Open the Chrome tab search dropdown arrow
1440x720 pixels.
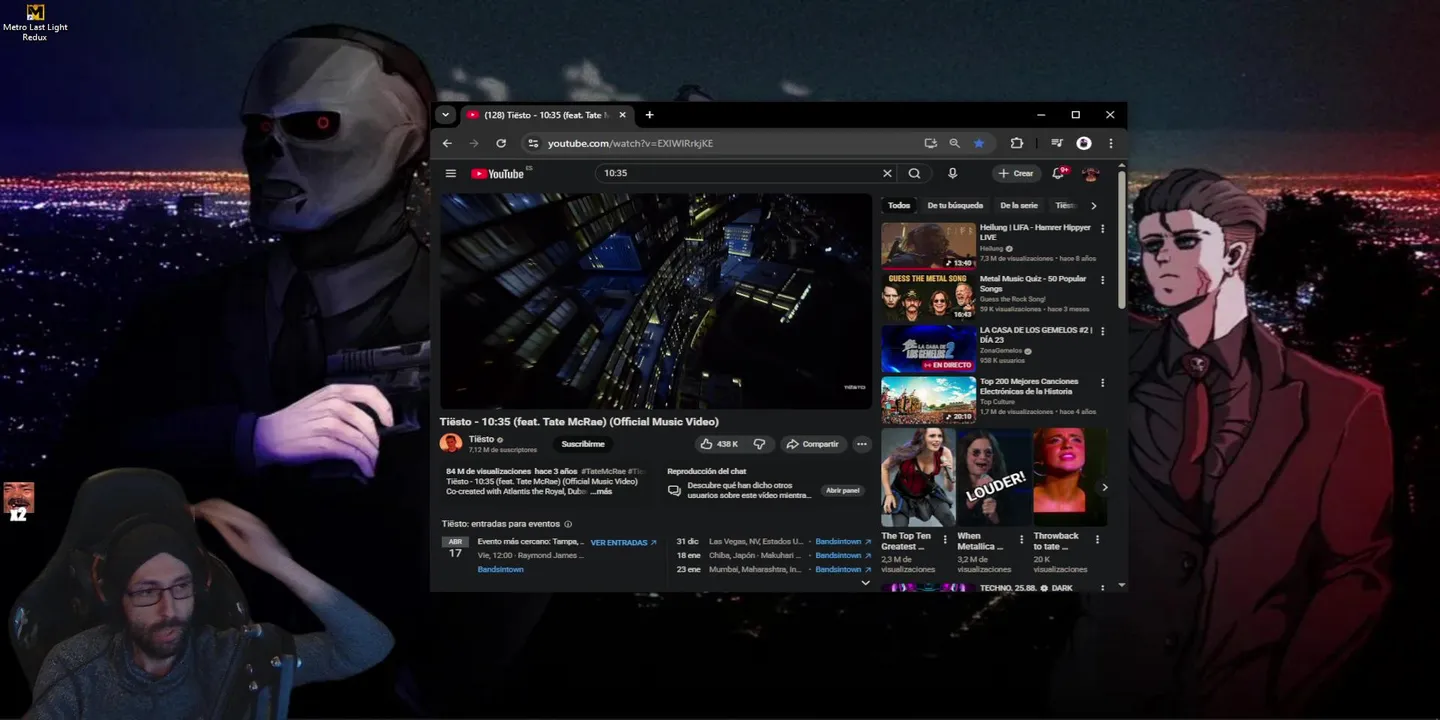click(446, 115)
